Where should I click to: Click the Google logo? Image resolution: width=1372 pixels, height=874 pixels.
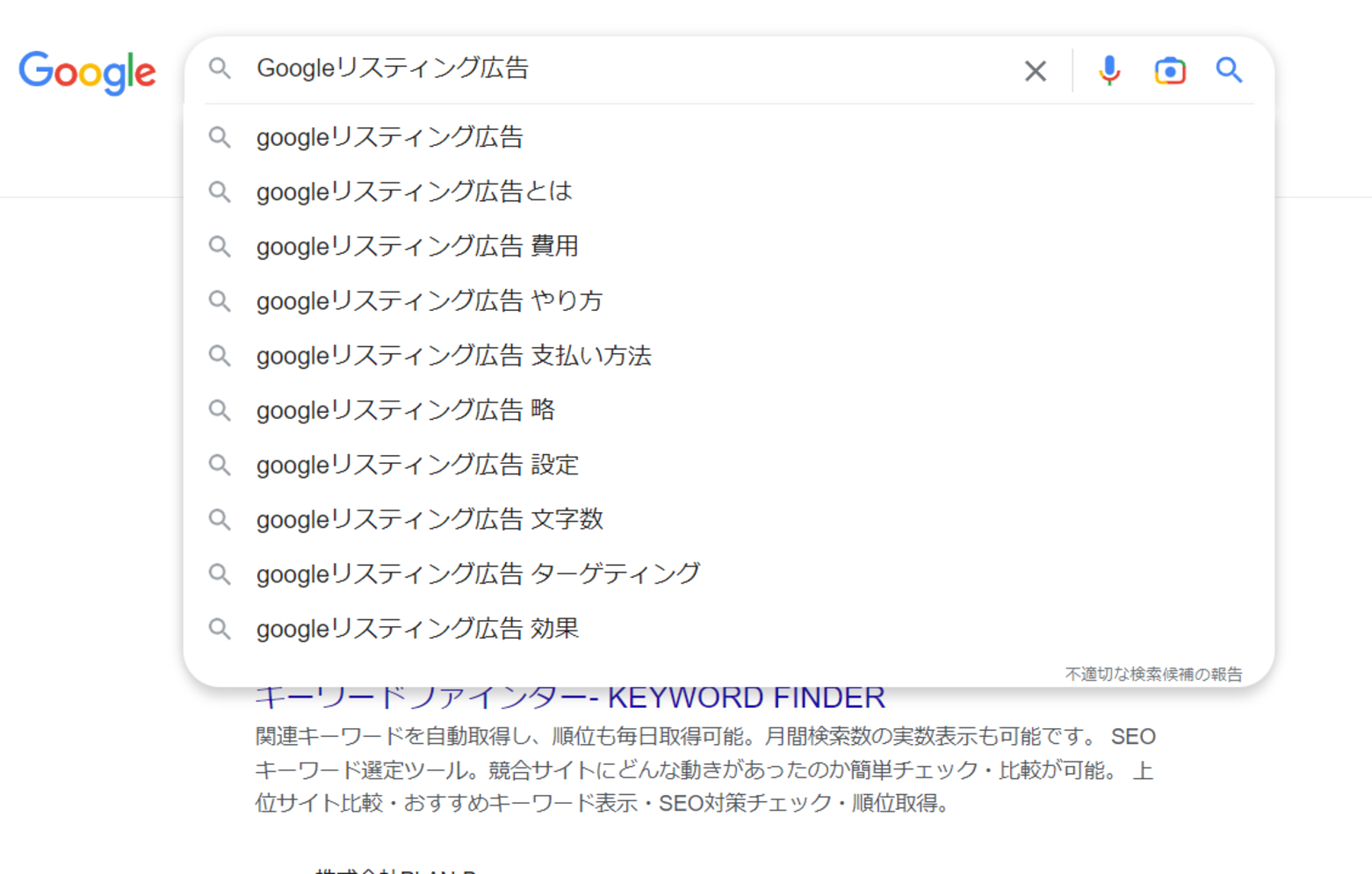pyautogui.click(x=87, y=72)
